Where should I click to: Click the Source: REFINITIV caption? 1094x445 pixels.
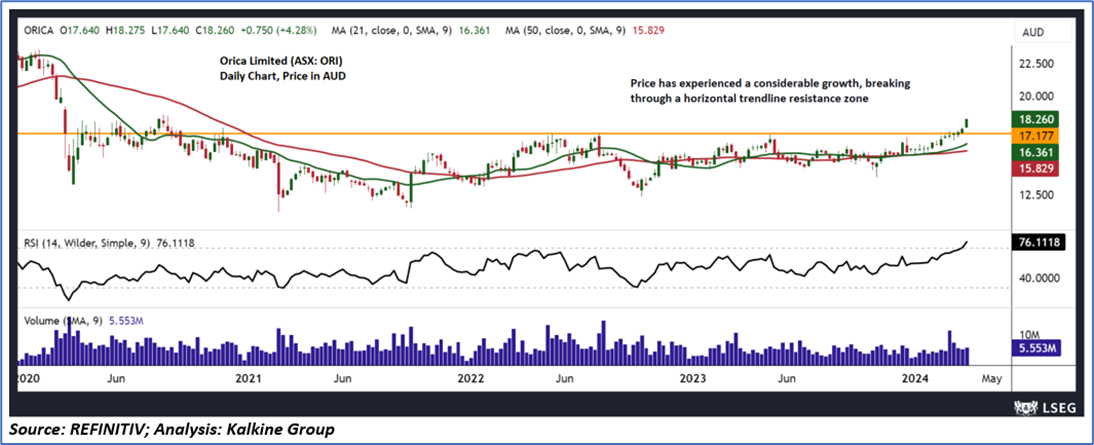172,428
